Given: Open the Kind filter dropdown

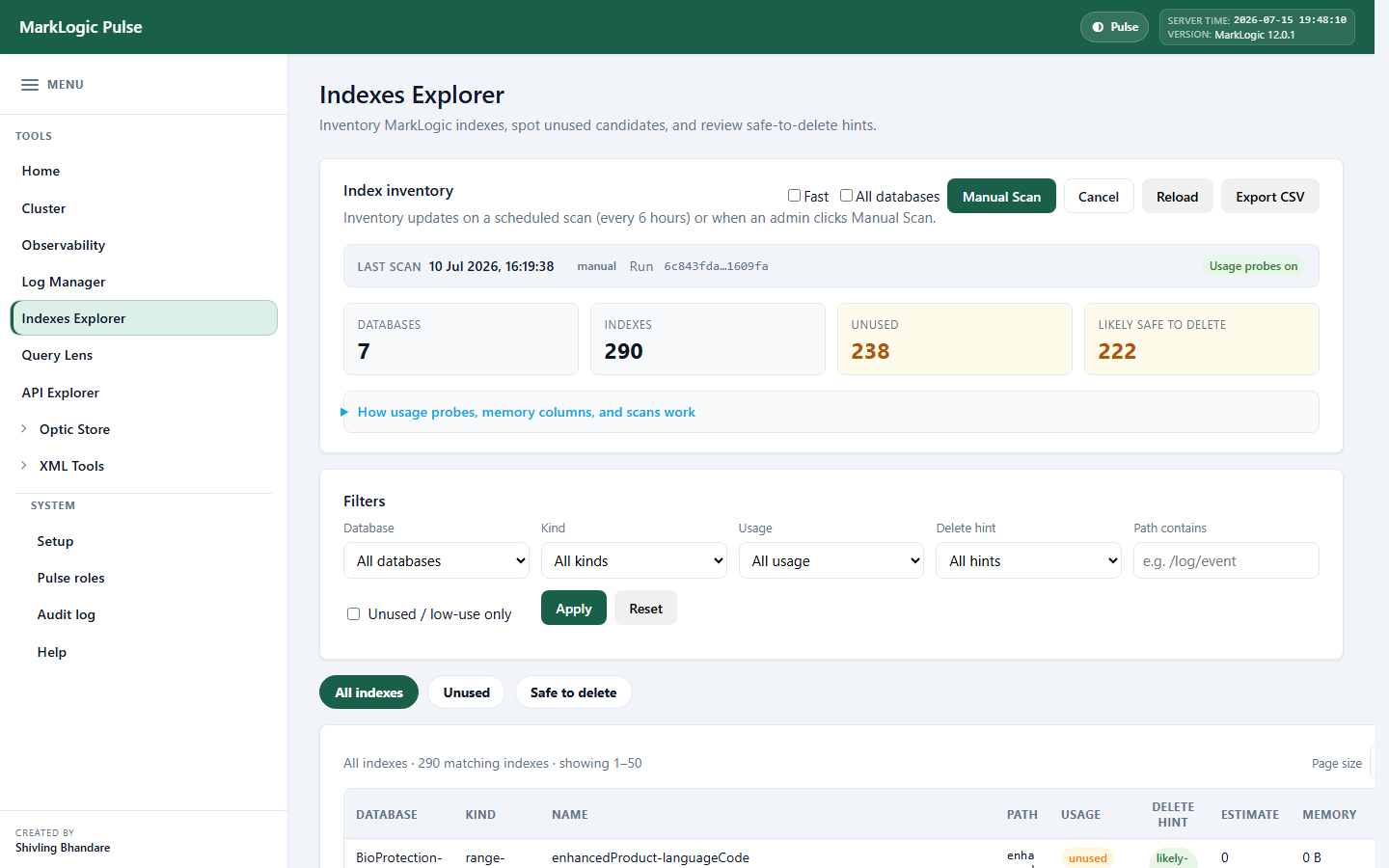Looking at the screenshot, I should pyautogui.click(x=634, y=560).
